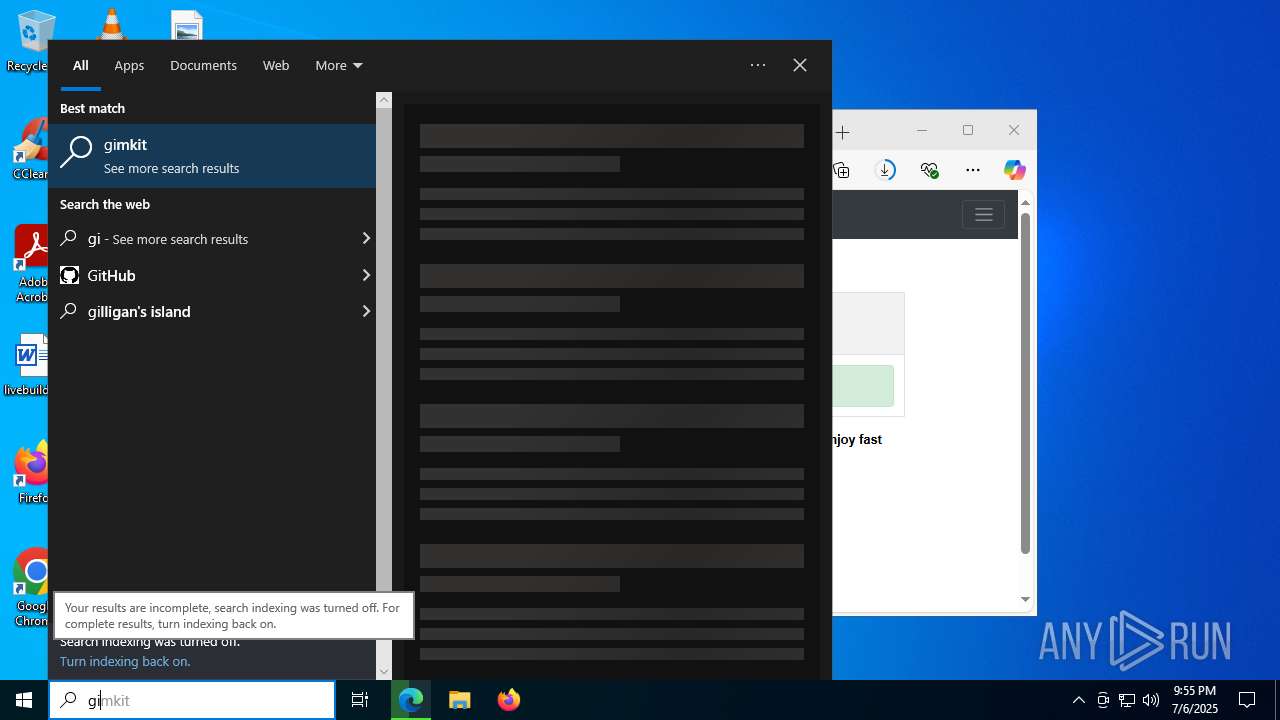The image size is (1280, 720).
Task: Open Task View on taskbar
Action: (x=360, y=700)
